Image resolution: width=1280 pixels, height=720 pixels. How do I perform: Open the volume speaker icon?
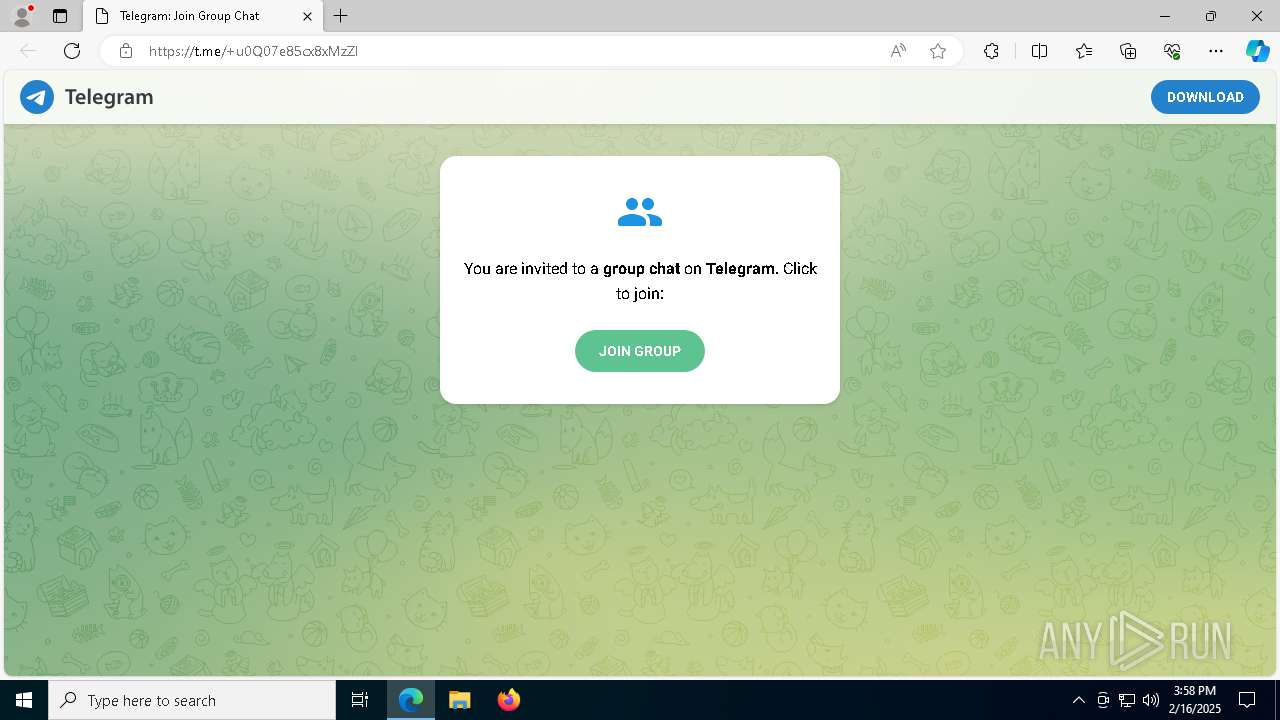(x=1150, y=700)
